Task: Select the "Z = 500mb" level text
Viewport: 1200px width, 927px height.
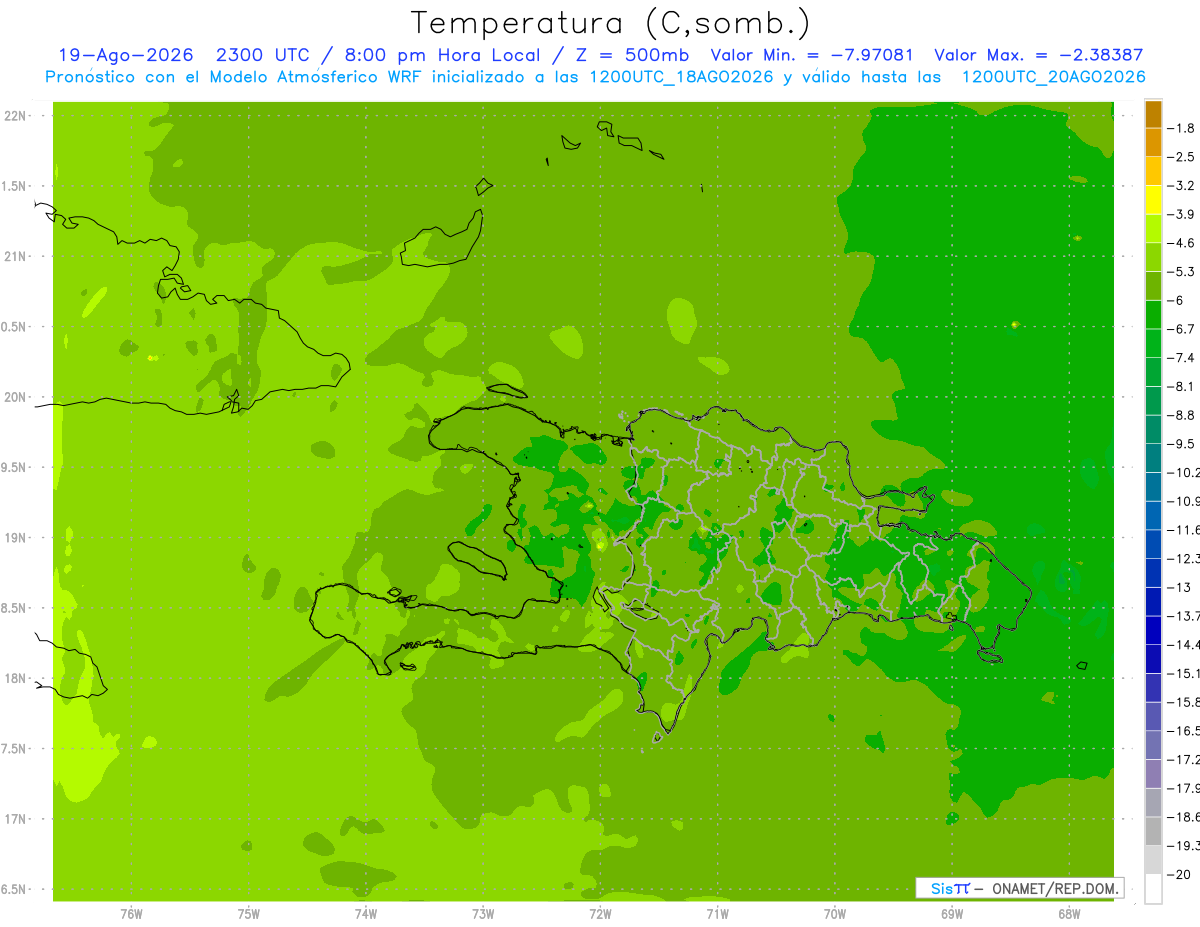Action: tap(634, 55)
